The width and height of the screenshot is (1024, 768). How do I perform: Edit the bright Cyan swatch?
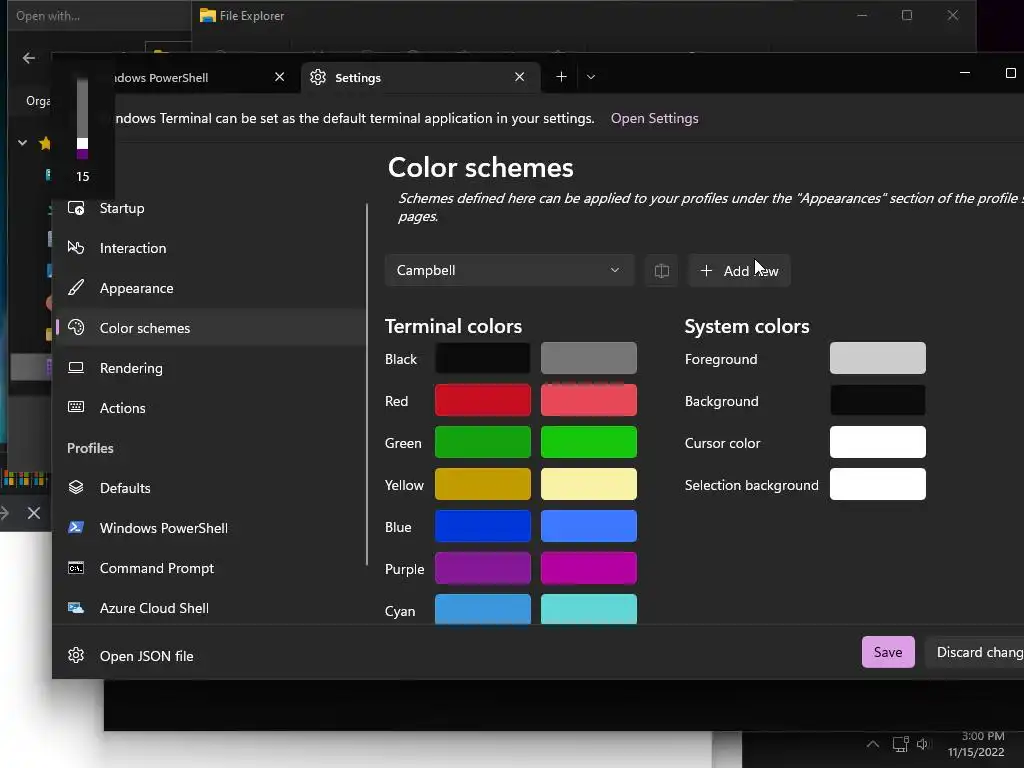click(x=588, y=609)
